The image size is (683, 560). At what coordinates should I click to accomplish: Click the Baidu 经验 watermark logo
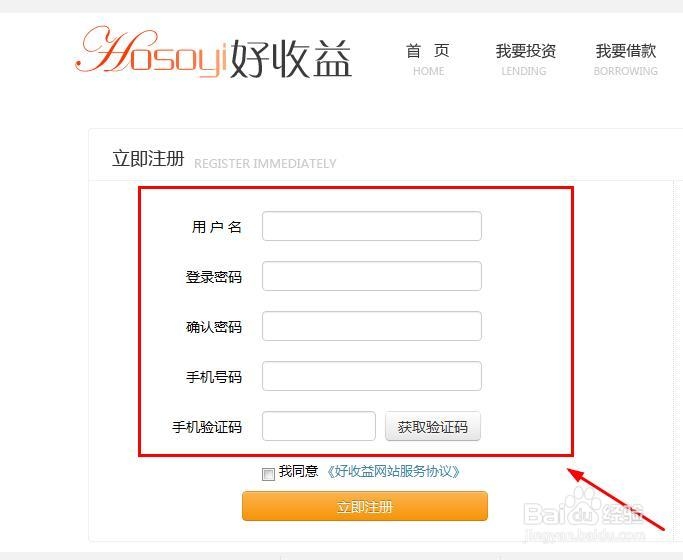pos(584,513)
